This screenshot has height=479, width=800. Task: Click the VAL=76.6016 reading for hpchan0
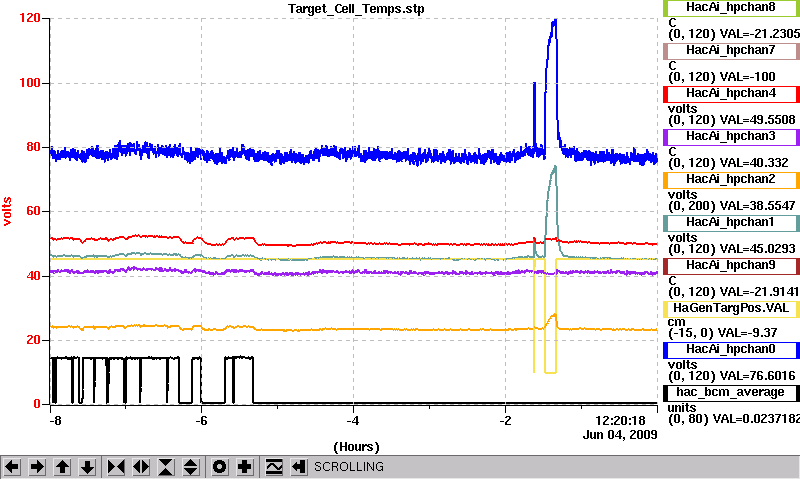(x=757, y=376)
